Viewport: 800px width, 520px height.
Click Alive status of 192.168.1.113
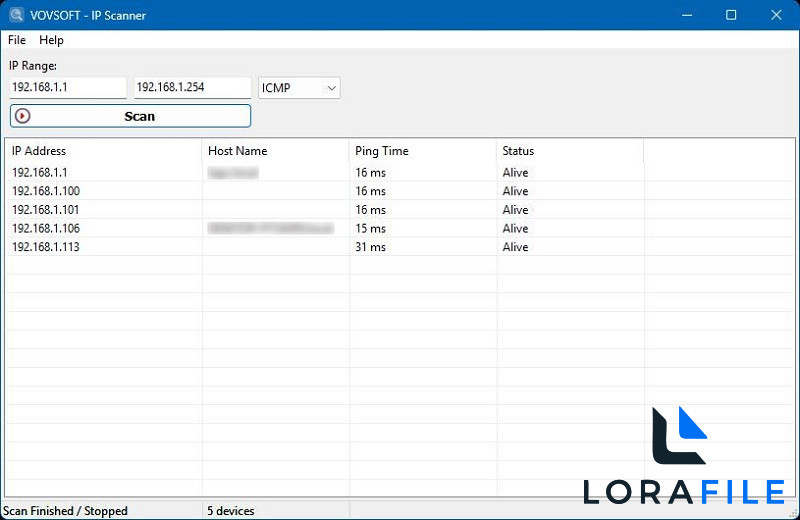point(515,247)
